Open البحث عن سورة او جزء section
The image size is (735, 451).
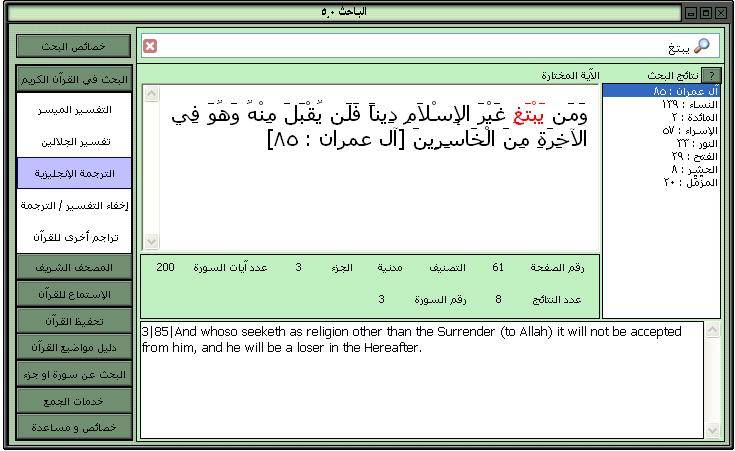[x=74, y=374]
